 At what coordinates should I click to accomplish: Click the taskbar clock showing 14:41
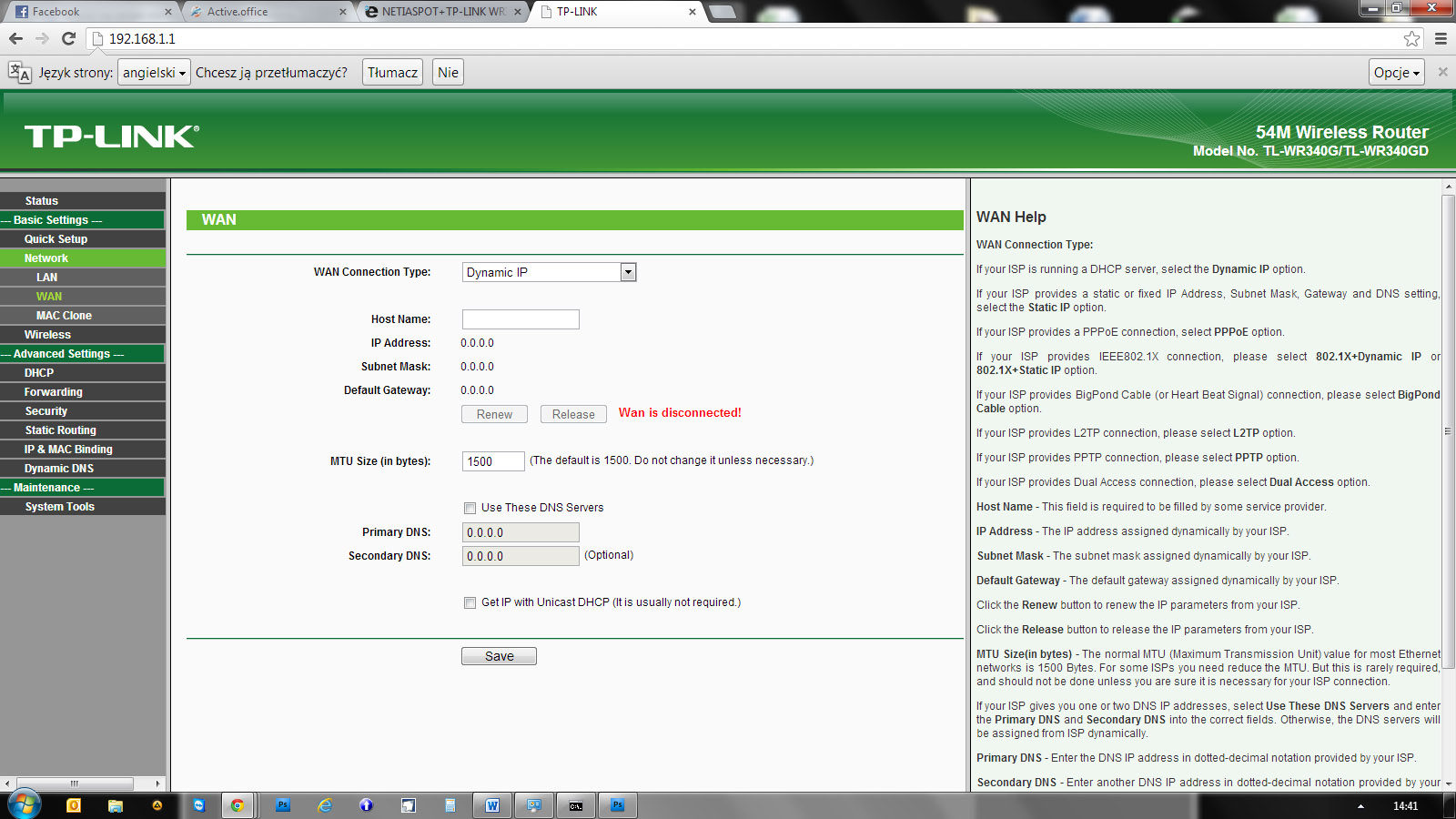click(x=1405, y=806)
